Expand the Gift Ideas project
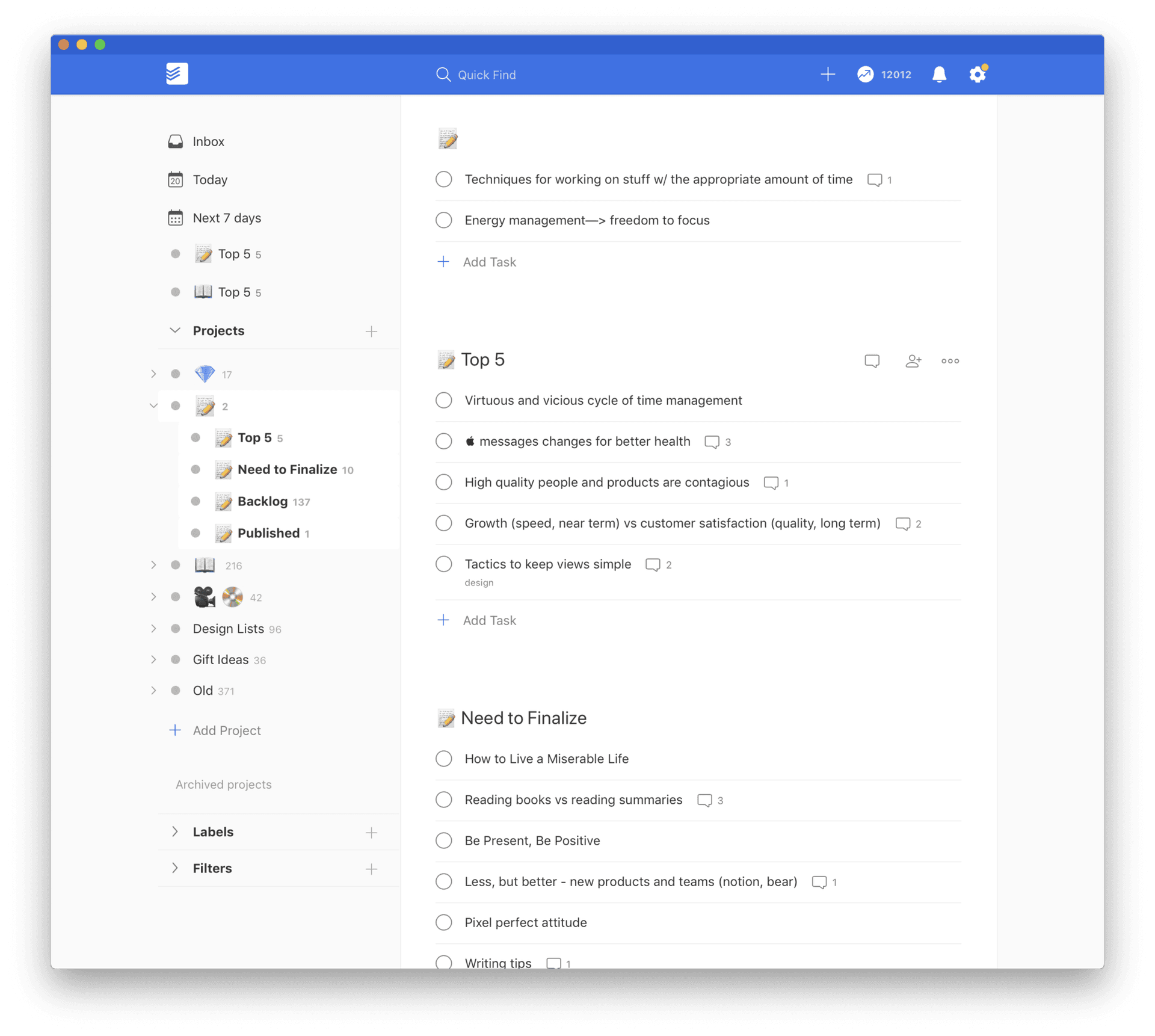This screenshot has width=1155, height=1036. [x=154, y=659]
